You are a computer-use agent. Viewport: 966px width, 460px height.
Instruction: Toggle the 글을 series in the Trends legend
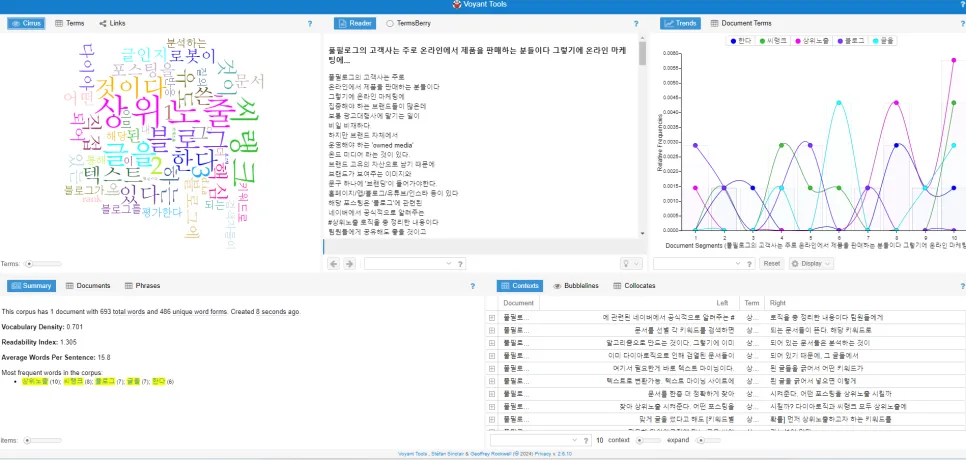click(x=883, y=41)
